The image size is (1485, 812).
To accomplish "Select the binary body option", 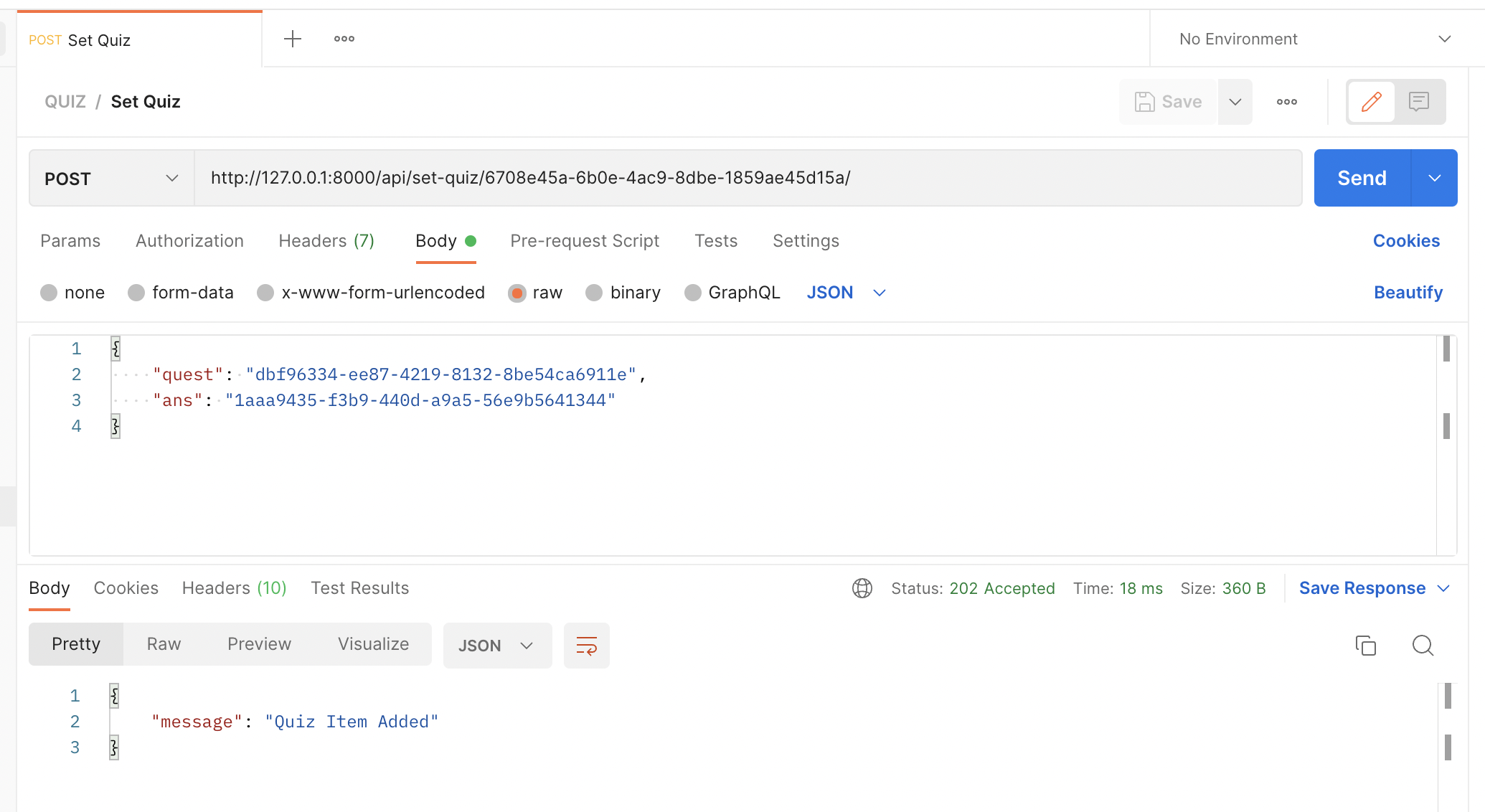I will 594,293.
